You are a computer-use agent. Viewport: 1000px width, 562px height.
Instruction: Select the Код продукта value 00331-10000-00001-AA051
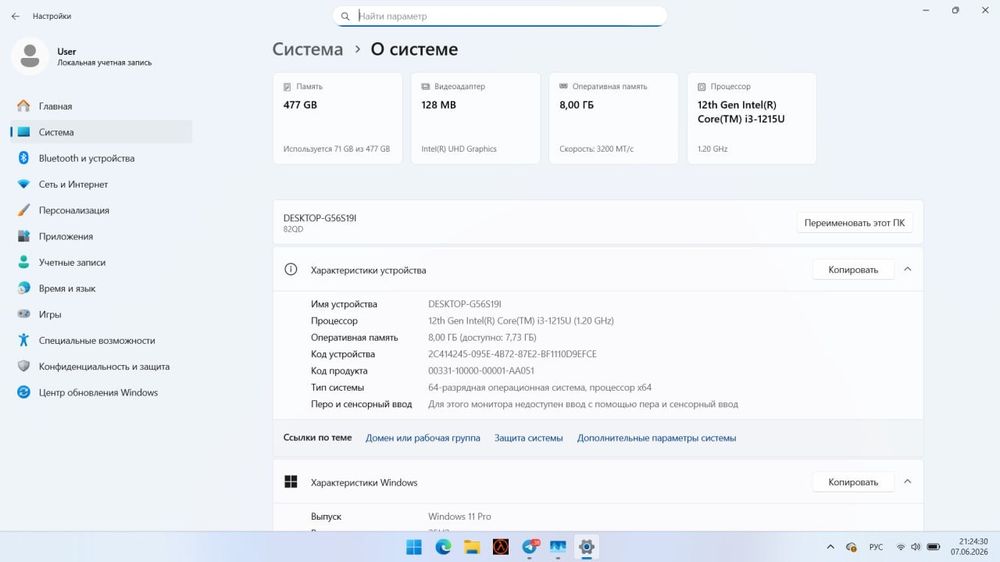tap(481, 371)
